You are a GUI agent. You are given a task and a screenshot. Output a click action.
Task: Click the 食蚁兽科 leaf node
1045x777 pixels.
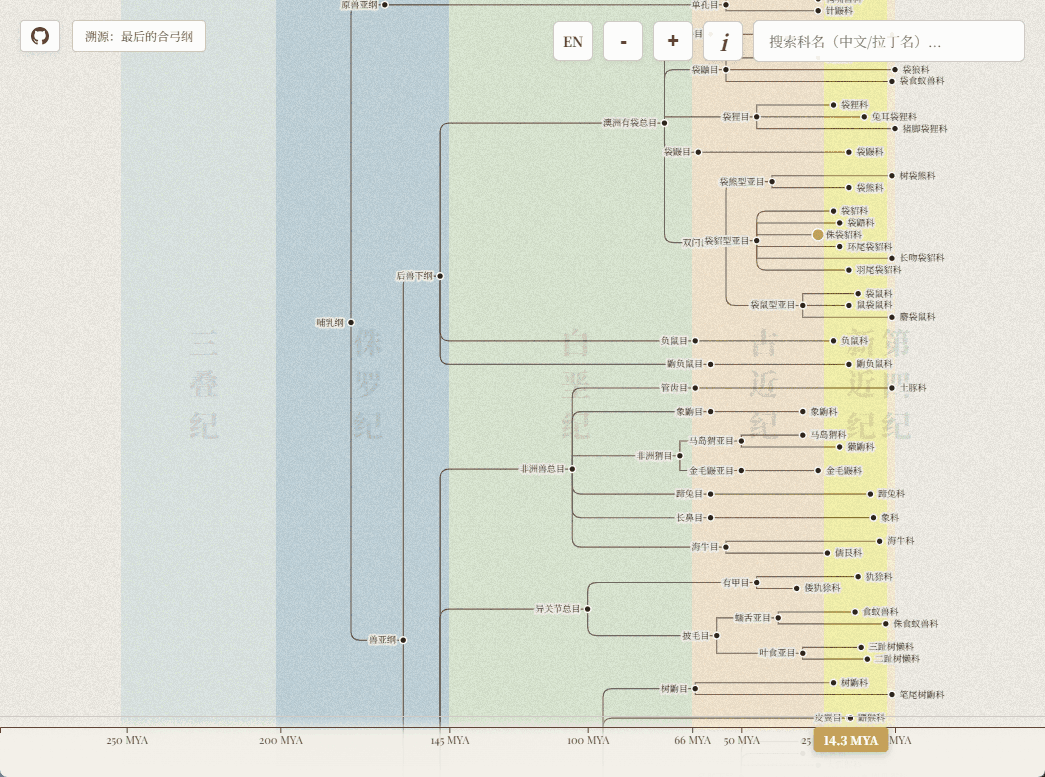855,611
